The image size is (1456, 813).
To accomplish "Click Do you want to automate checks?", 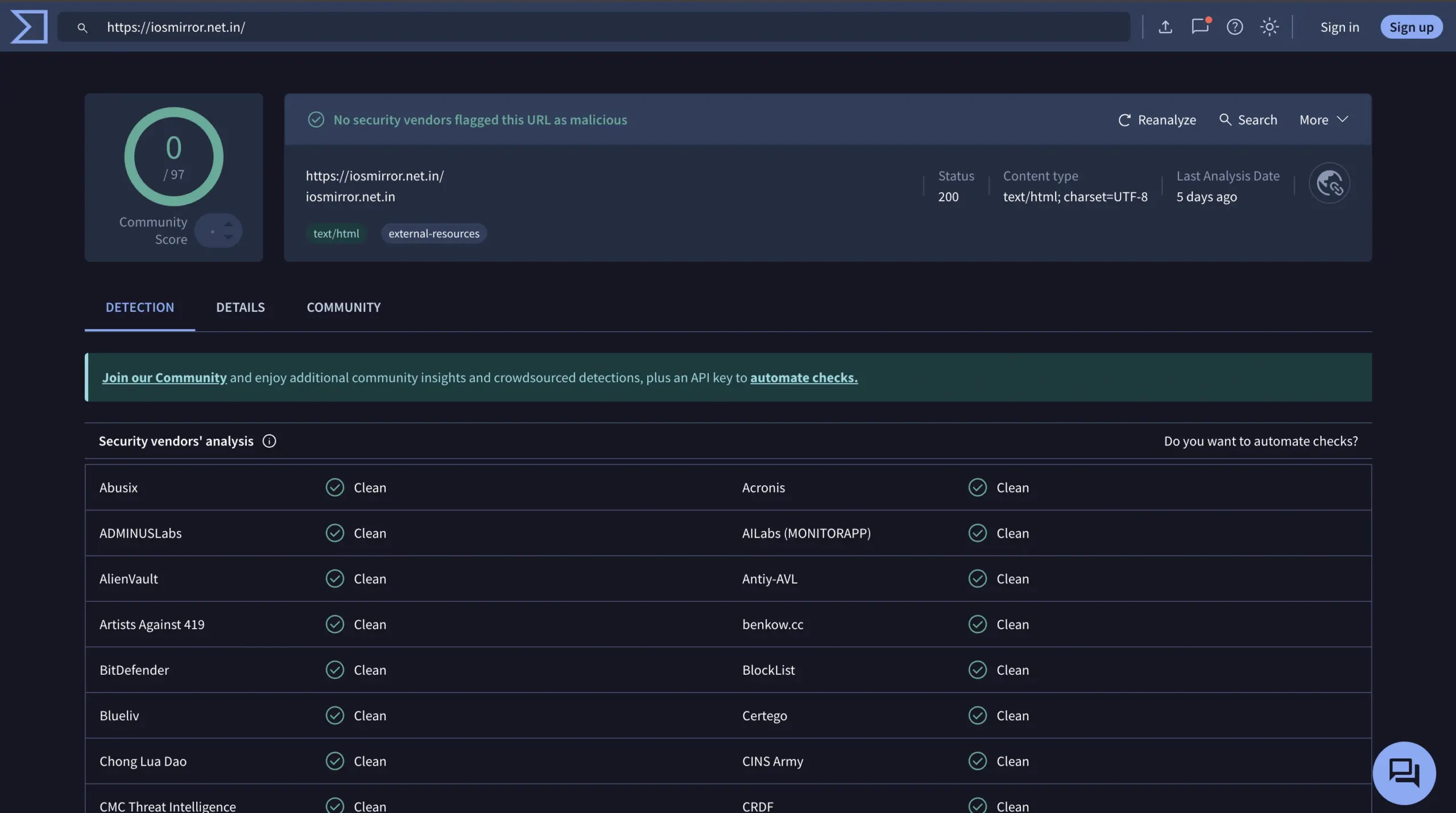I will [1261, 441].
